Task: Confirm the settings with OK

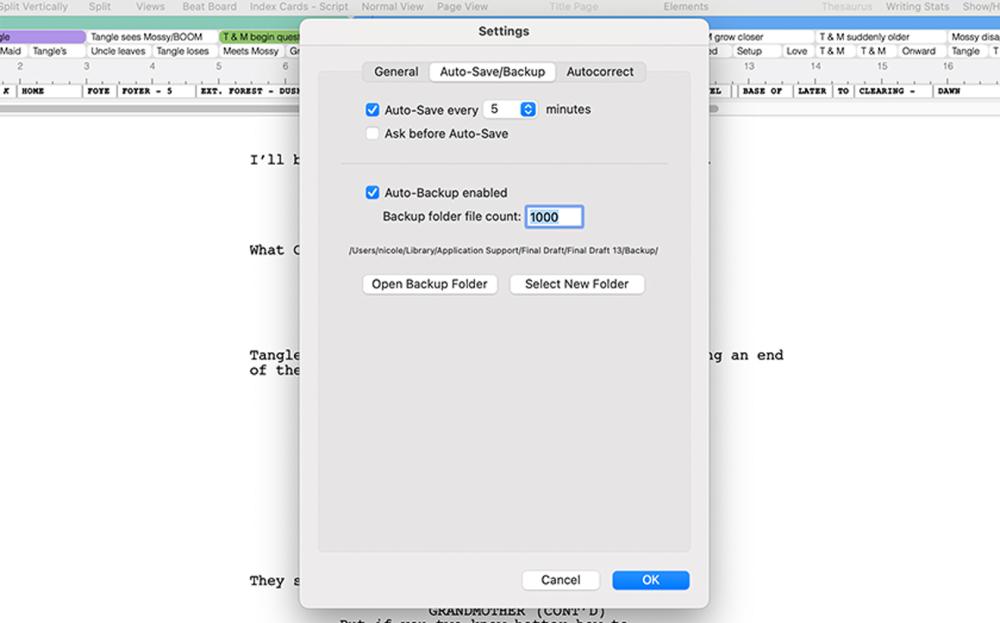Action: coord(650,580)
